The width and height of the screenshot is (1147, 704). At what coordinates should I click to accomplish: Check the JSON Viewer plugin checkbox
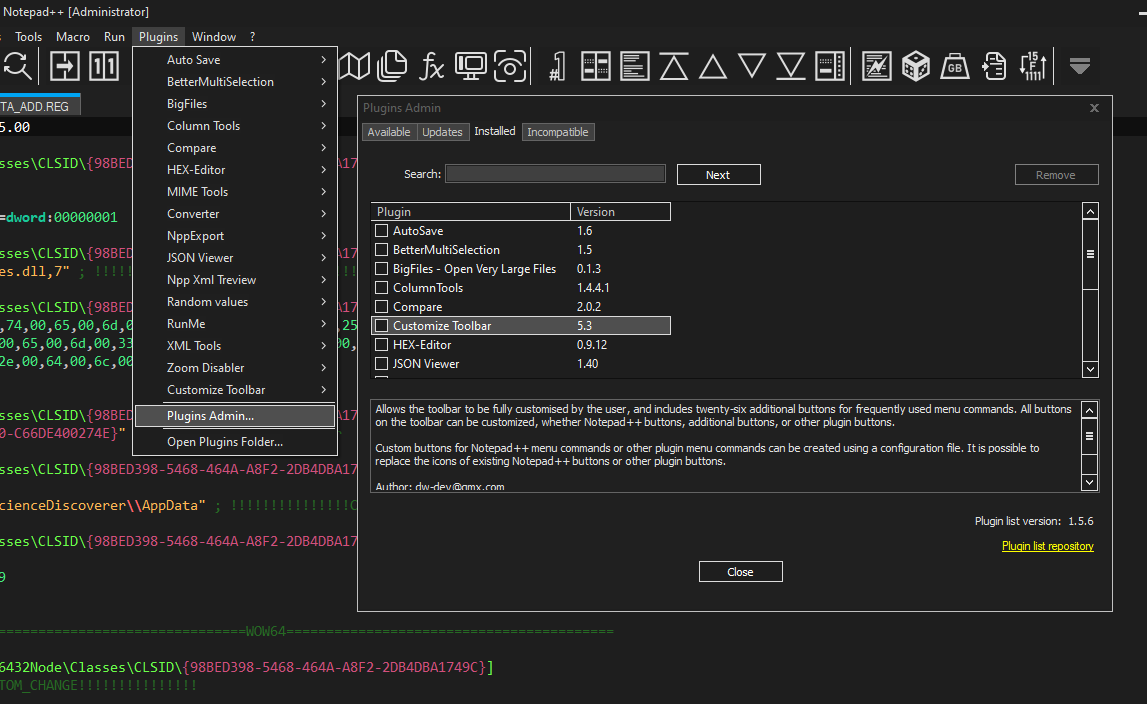pyautogui.click(x=381, y=364)
